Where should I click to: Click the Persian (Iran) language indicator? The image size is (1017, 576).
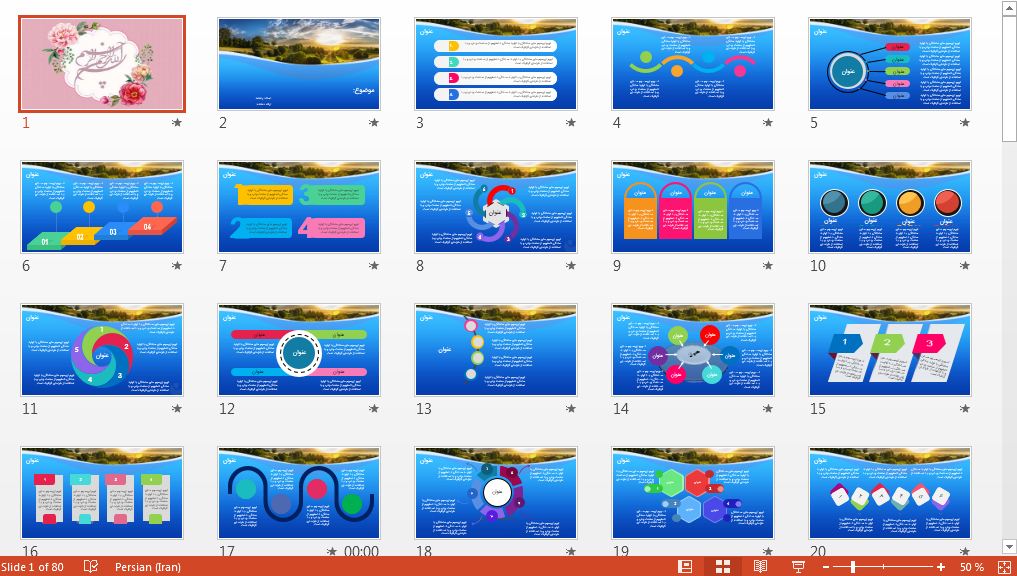(x=148, y=567)
